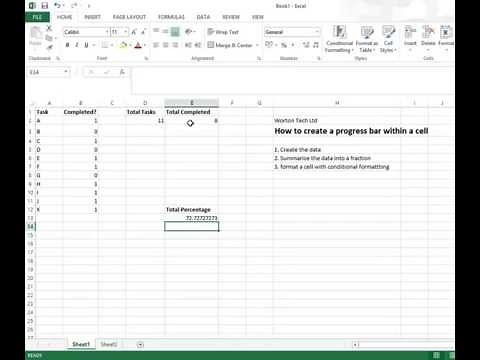Open the font size dropdown
This screenshot has width=480, height=360.
coord(126,32)
